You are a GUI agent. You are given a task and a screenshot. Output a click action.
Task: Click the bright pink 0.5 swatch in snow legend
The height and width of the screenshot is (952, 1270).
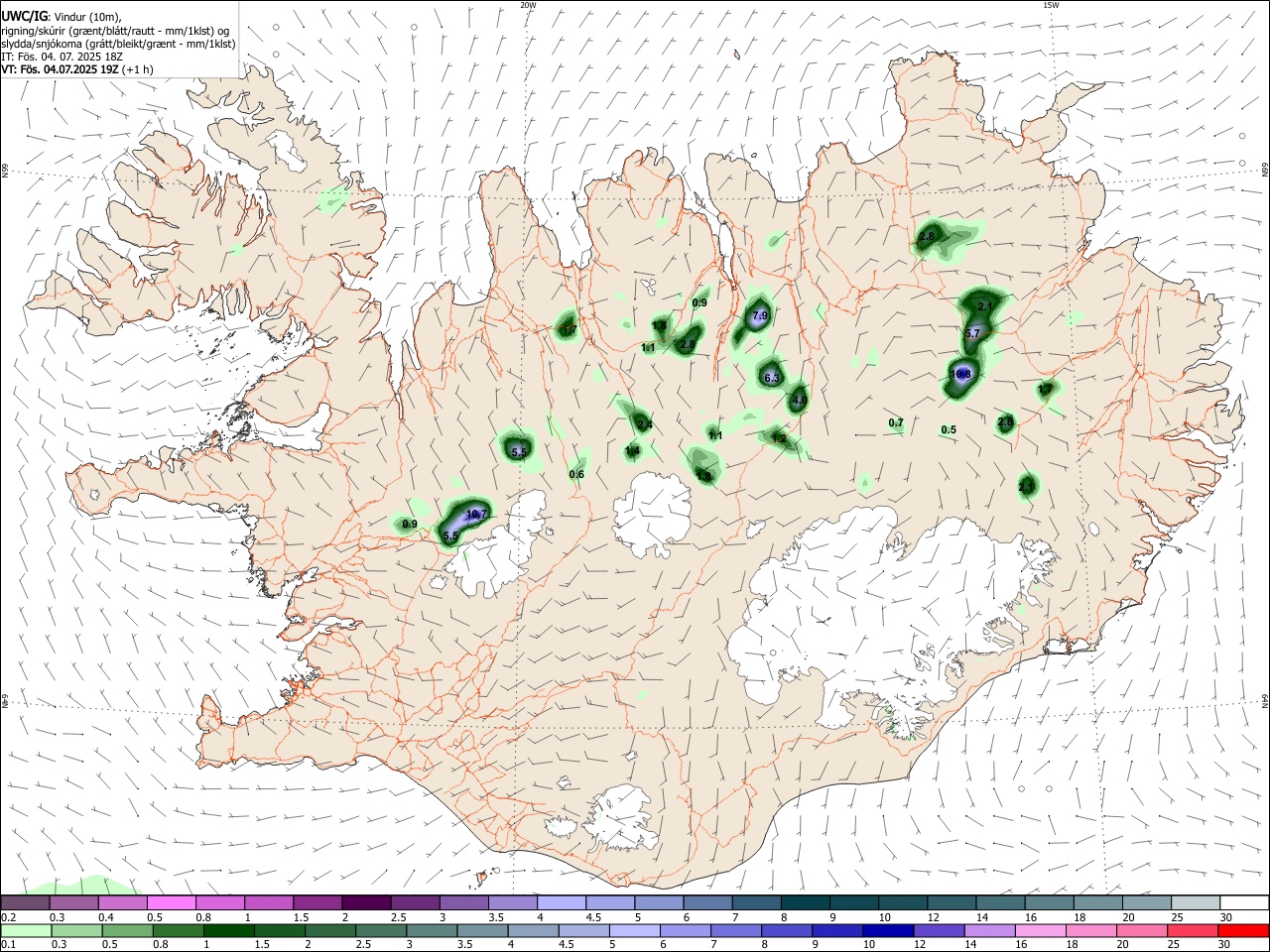coord(172,902)
